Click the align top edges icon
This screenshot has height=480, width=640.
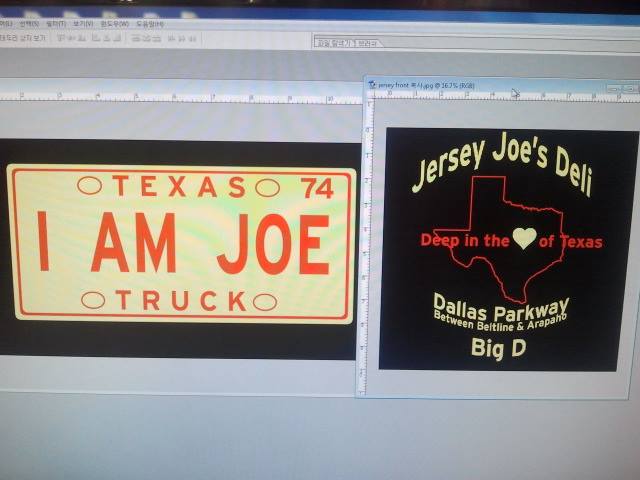tap(61, 38)
